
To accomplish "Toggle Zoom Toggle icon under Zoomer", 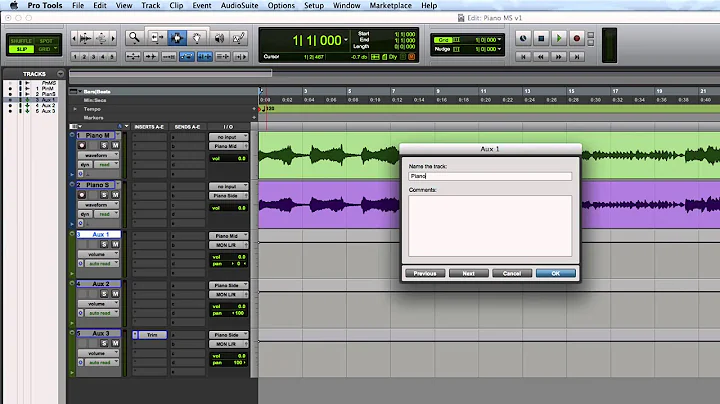I will point(133,56).
